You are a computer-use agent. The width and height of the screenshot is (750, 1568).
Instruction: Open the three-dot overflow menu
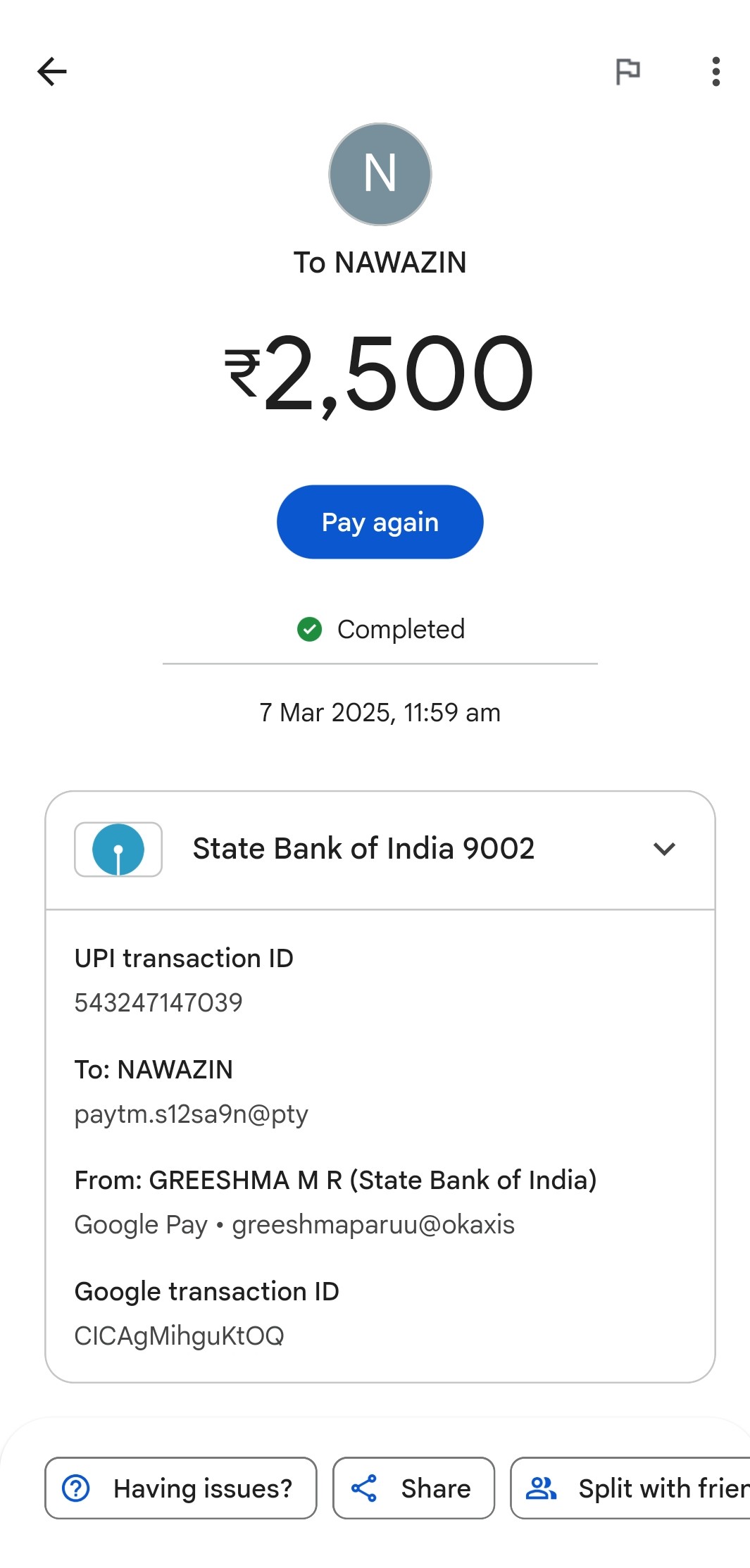715,71
